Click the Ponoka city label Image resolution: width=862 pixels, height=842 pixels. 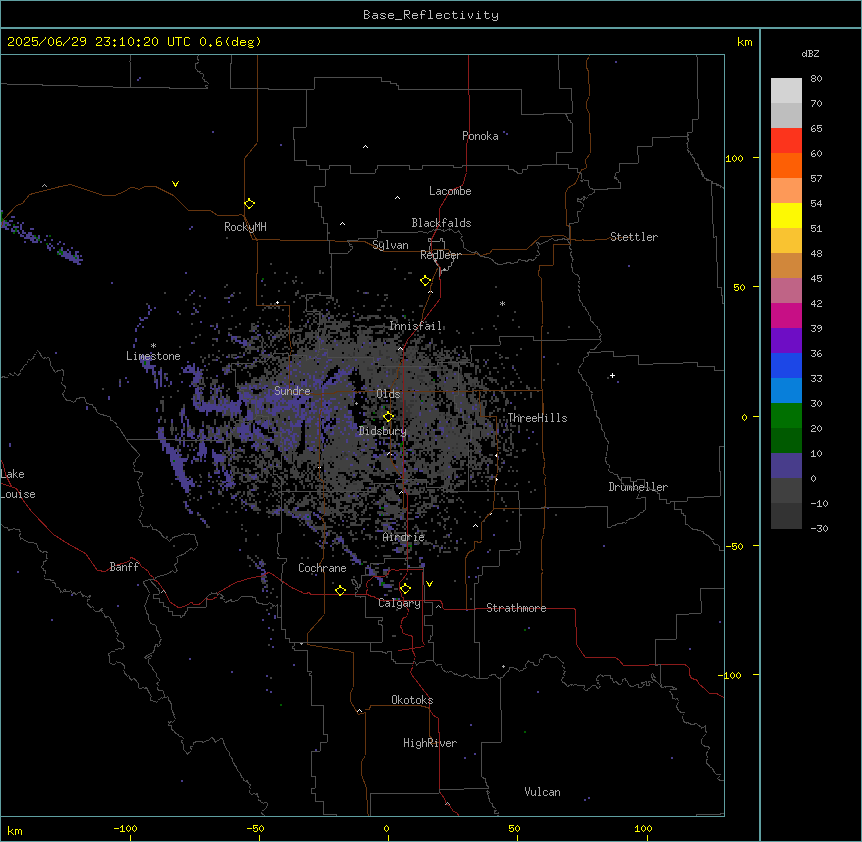tap(480, 136)
